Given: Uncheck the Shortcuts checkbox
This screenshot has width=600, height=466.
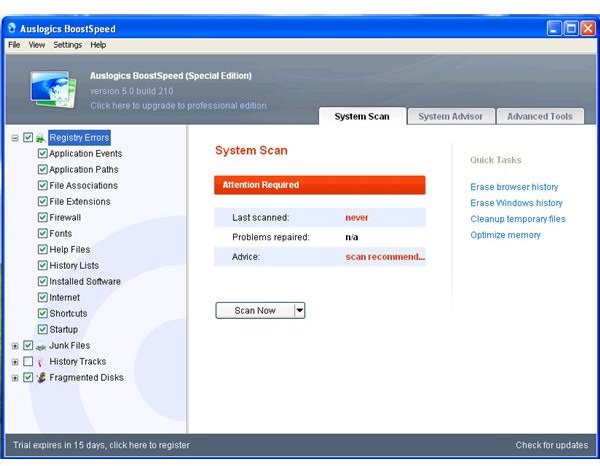Looking at the screenshot, I should [x=42, y=313].
